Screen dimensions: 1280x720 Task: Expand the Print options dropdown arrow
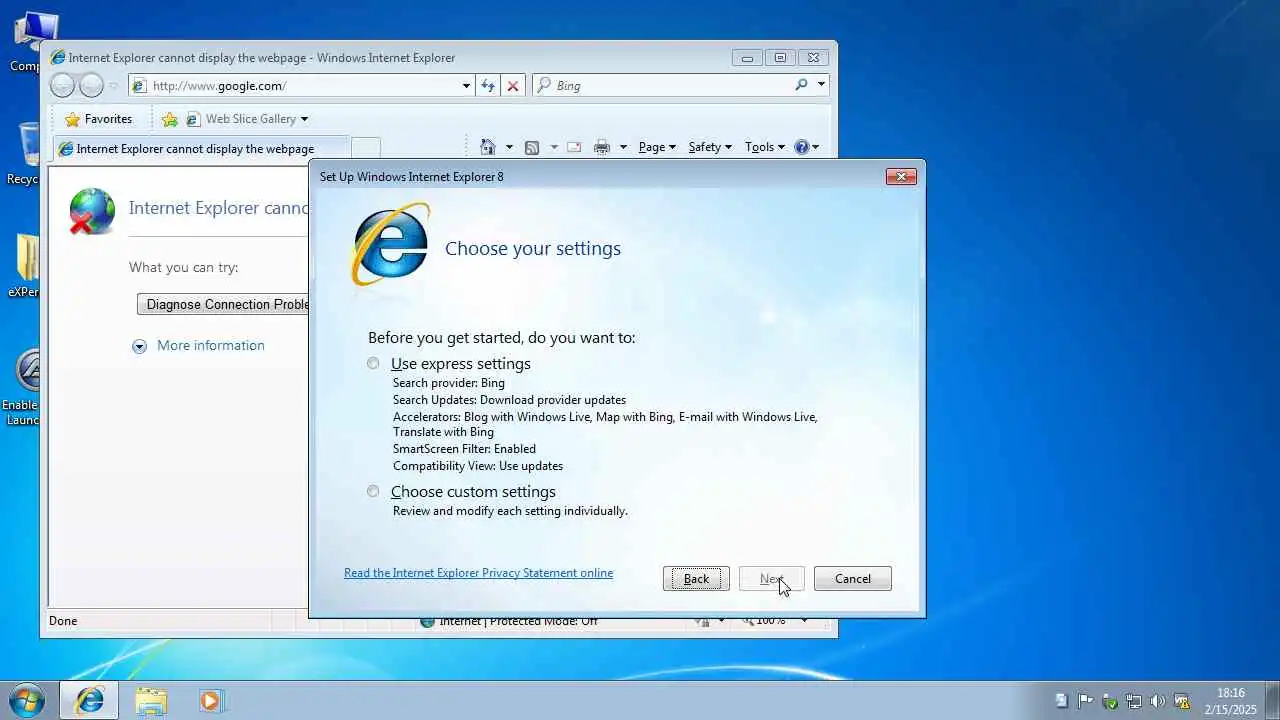(x=623, y=147)
